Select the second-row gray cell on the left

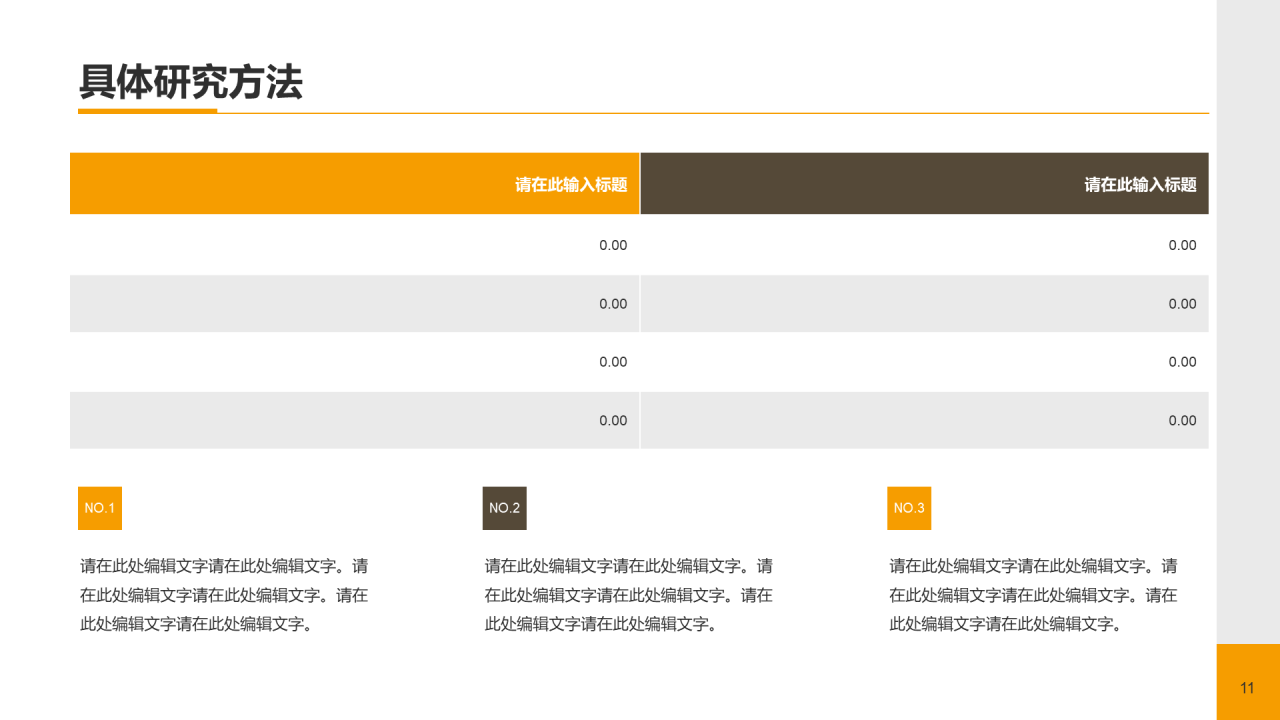[355, 303]
